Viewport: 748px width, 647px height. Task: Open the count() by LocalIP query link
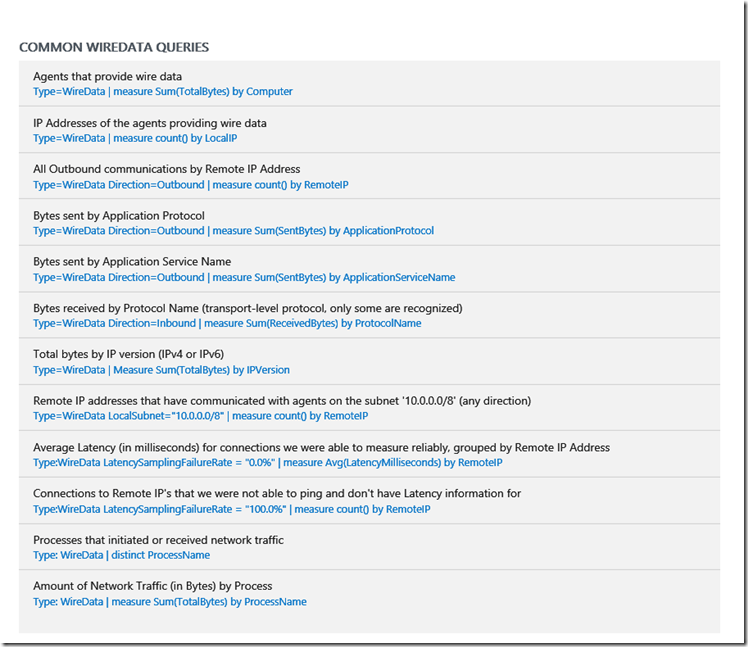pos(135,138)
